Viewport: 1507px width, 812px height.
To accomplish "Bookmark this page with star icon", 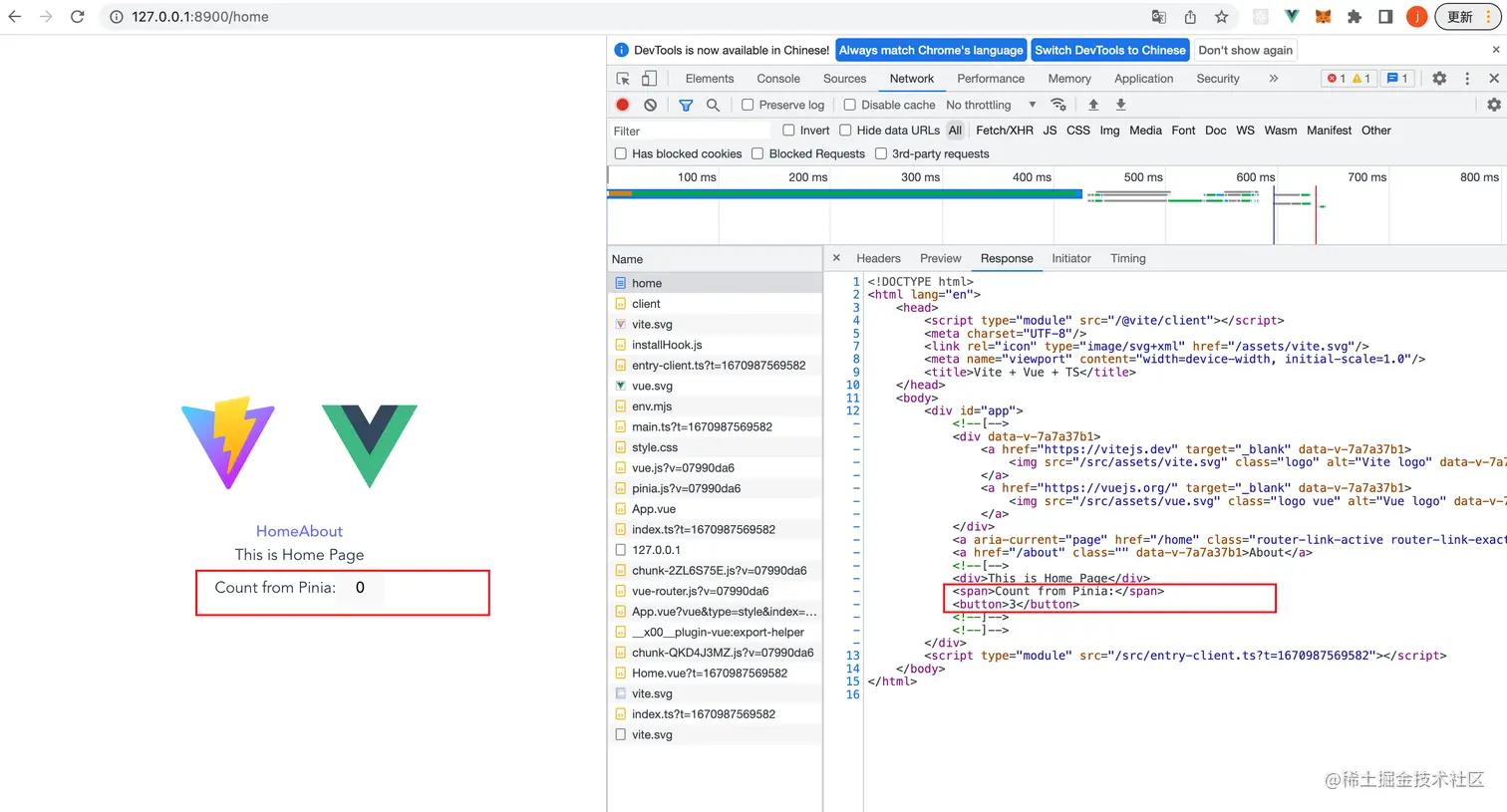I will 1221,17.
